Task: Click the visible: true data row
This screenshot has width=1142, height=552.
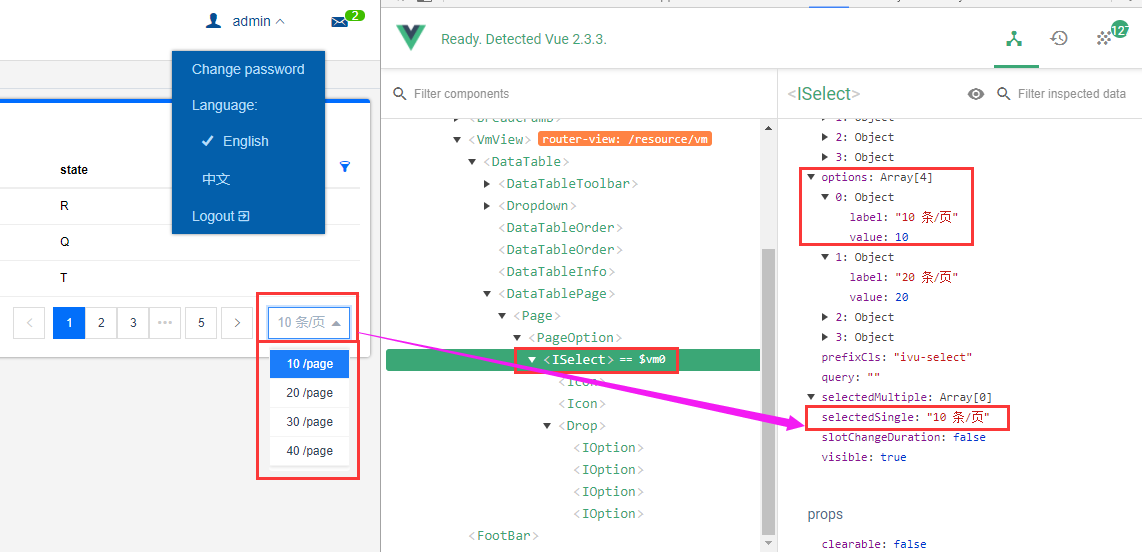Action: click(x=864, y=457)
